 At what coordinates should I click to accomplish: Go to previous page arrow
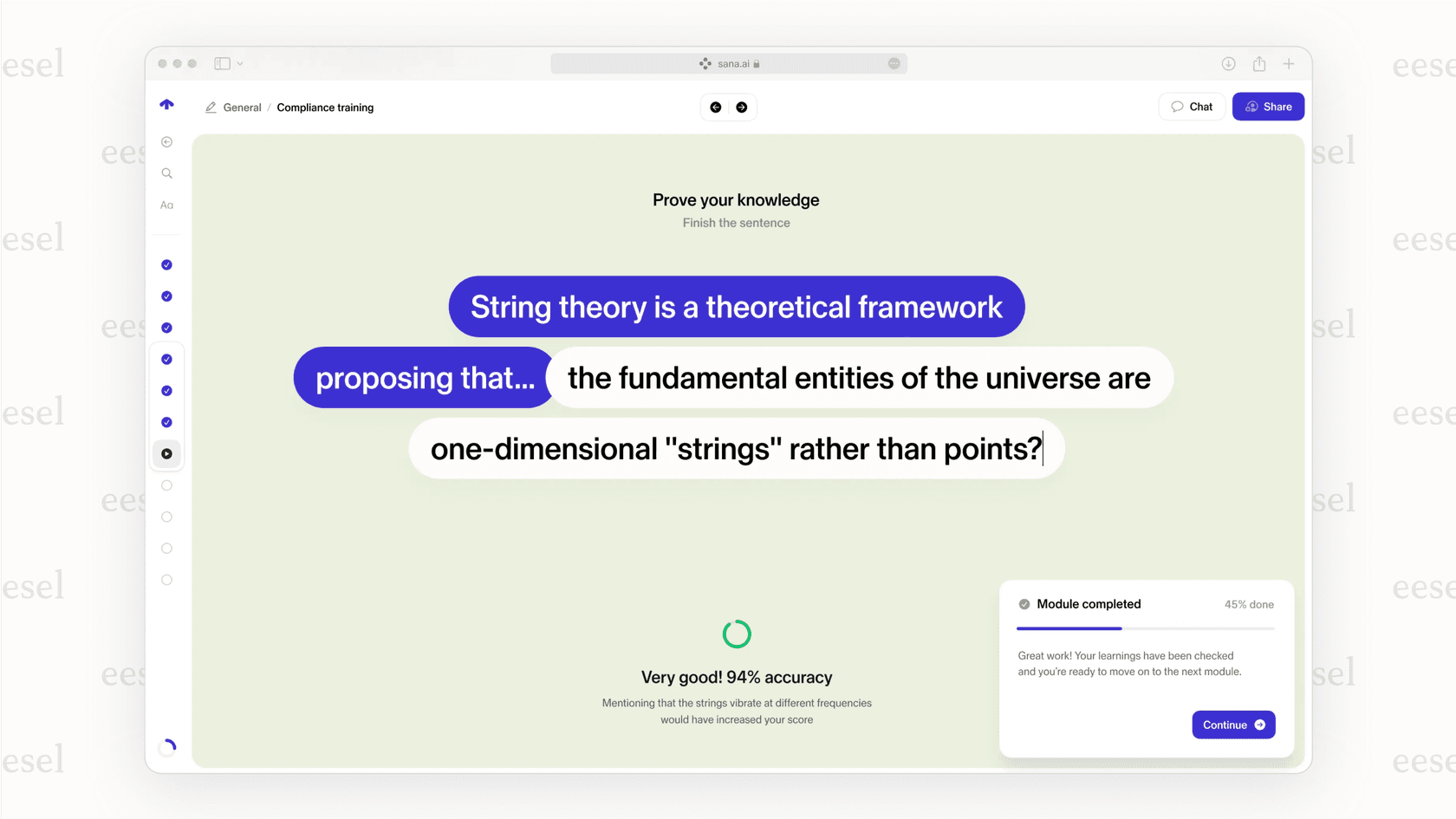[715, 107]
